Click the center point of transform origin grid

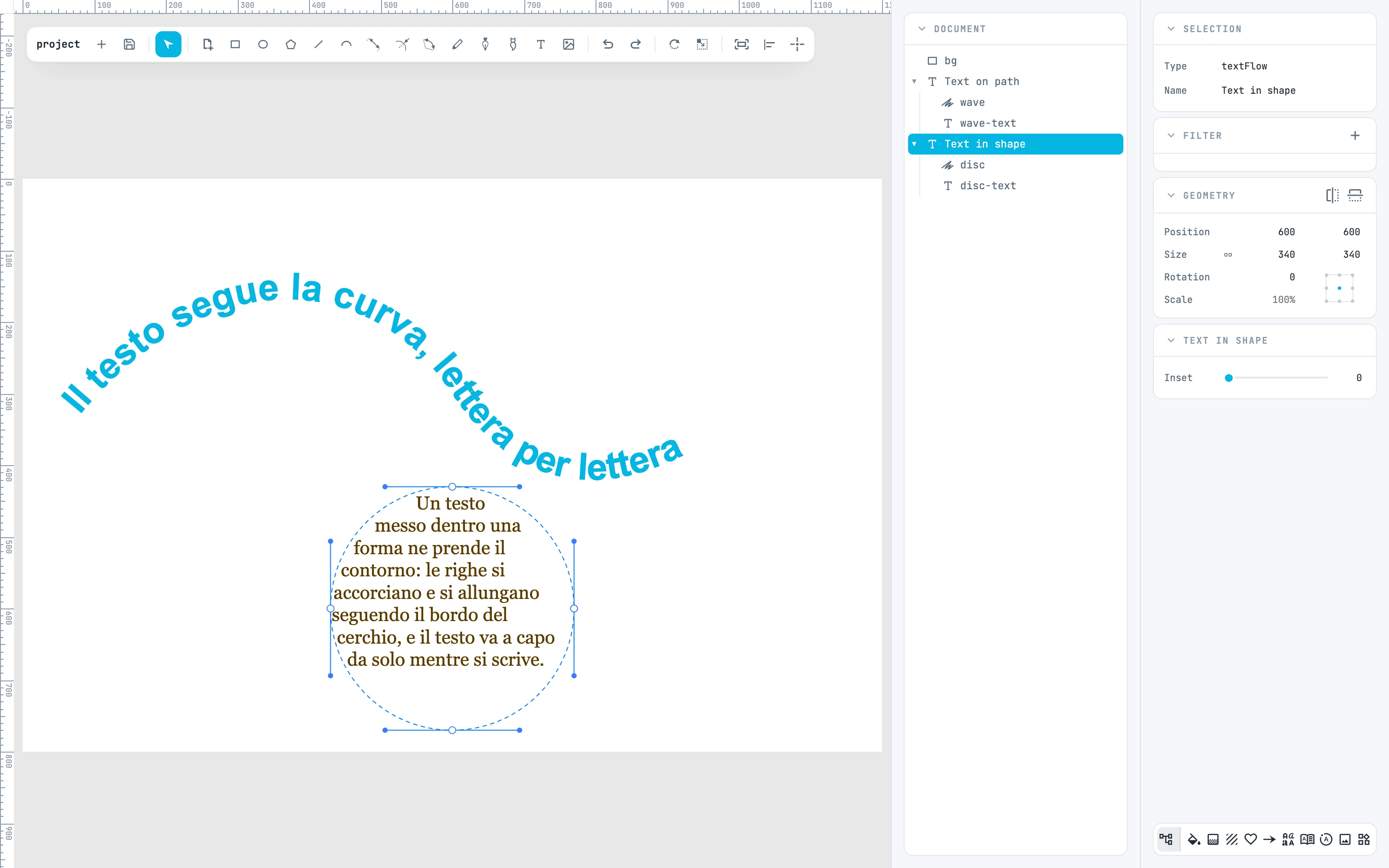click(x=1339, y=288)
